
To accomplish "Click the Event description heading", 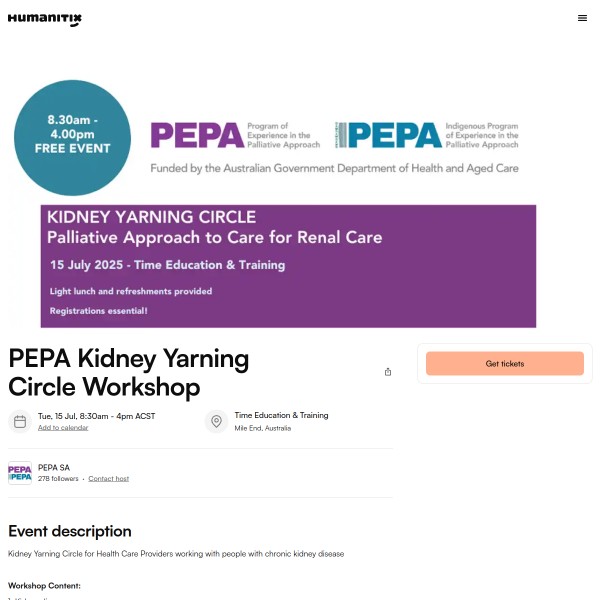I will point(70,531).
